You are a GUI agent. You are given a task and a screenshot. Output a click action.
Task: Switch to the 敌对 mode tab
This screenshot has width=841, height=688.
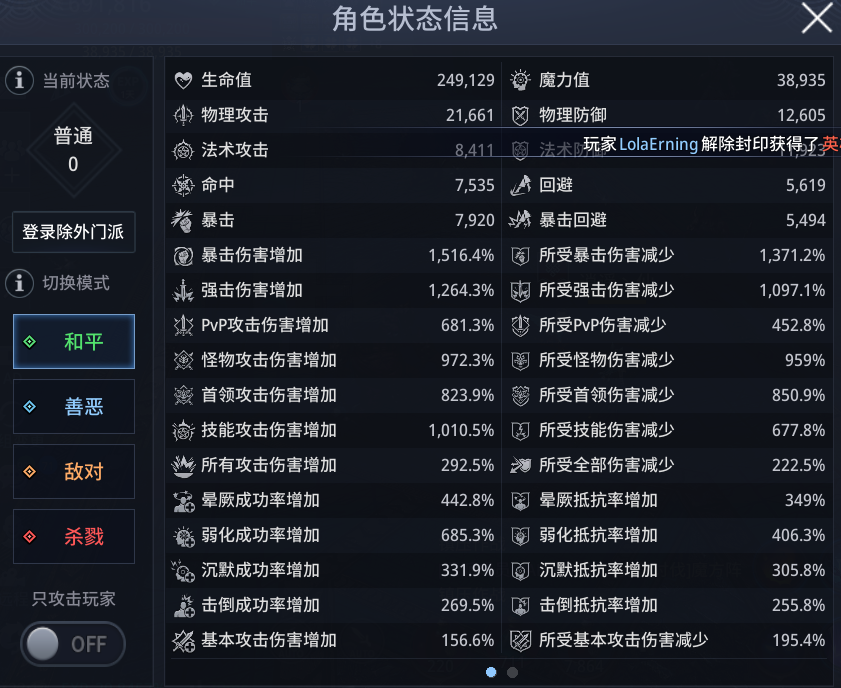coord(73,471)
